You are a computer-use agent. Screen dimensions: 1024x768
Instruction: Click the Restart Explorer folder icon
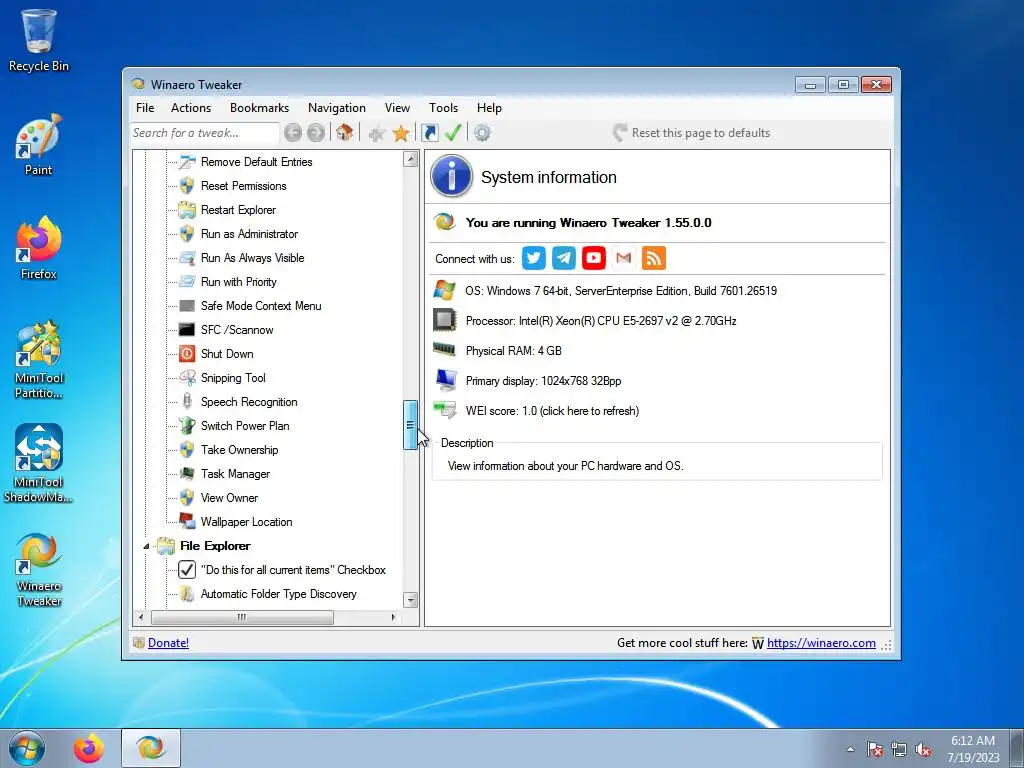[x=187, y=210]
